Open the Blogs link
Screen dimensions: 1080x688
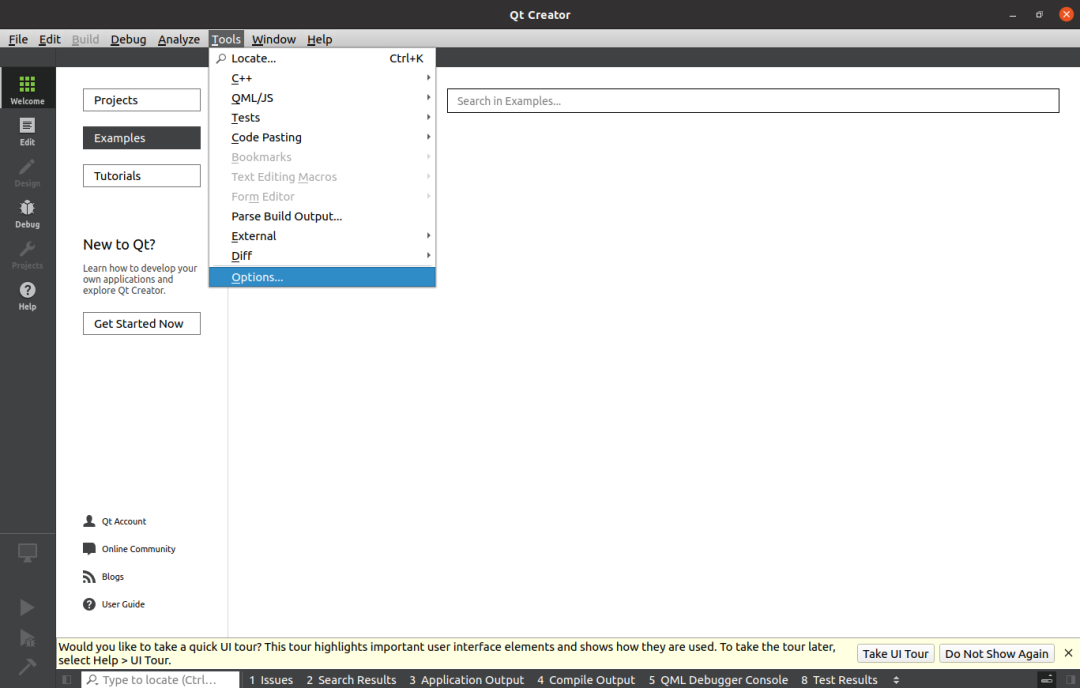click(x=113, y=576)
